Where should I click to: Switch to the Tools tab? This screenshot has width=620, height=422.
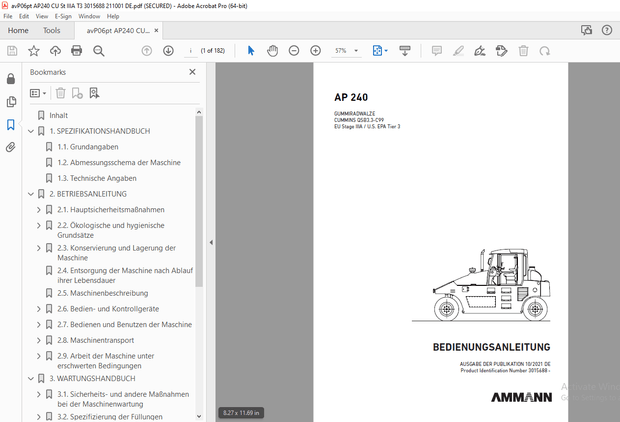[x=51, y=30]
